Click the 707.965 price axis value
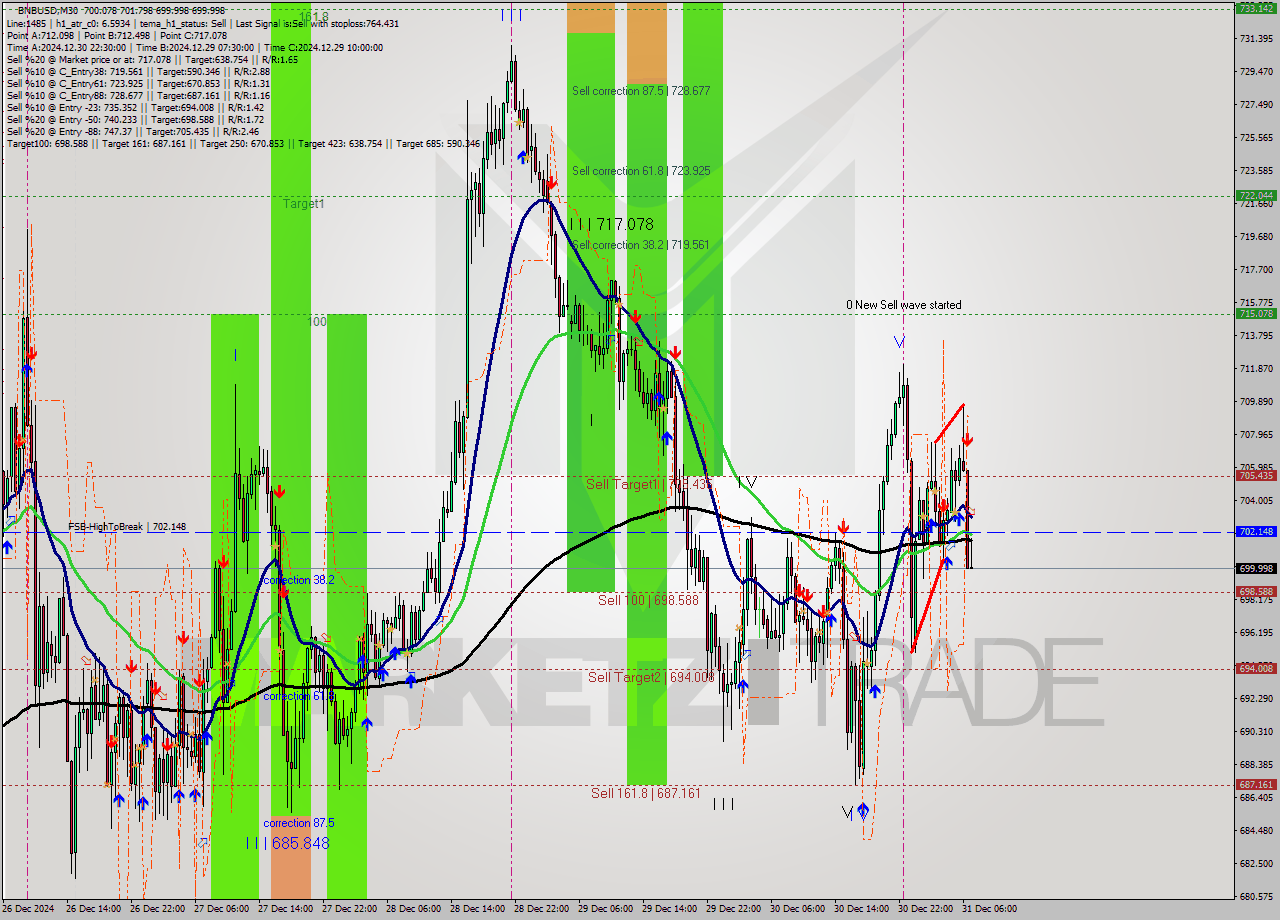 [x=1256, y=434]
